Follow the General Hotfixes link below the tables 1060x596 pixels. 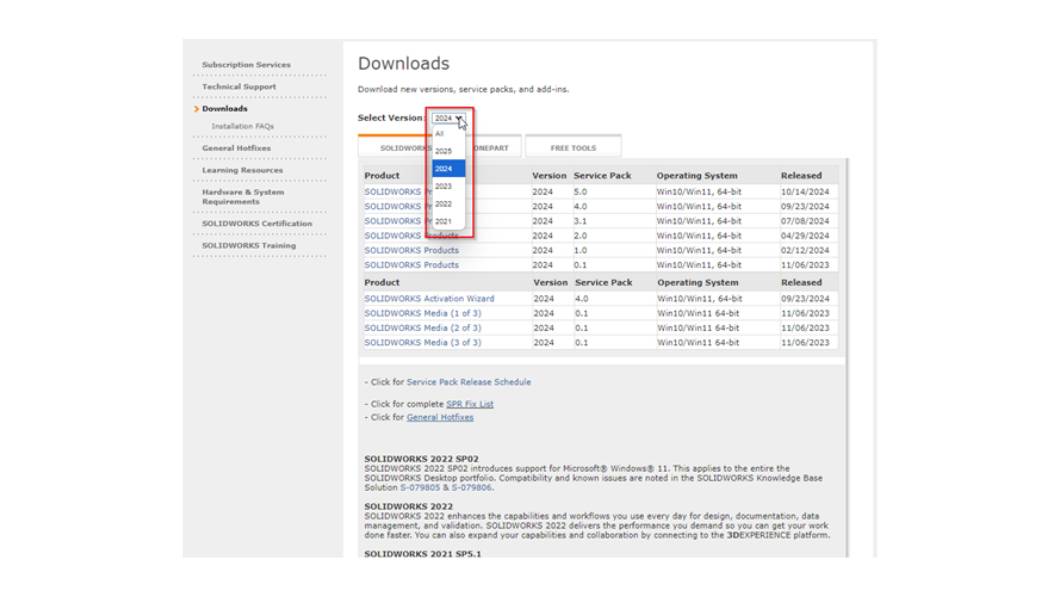point(439,418)
